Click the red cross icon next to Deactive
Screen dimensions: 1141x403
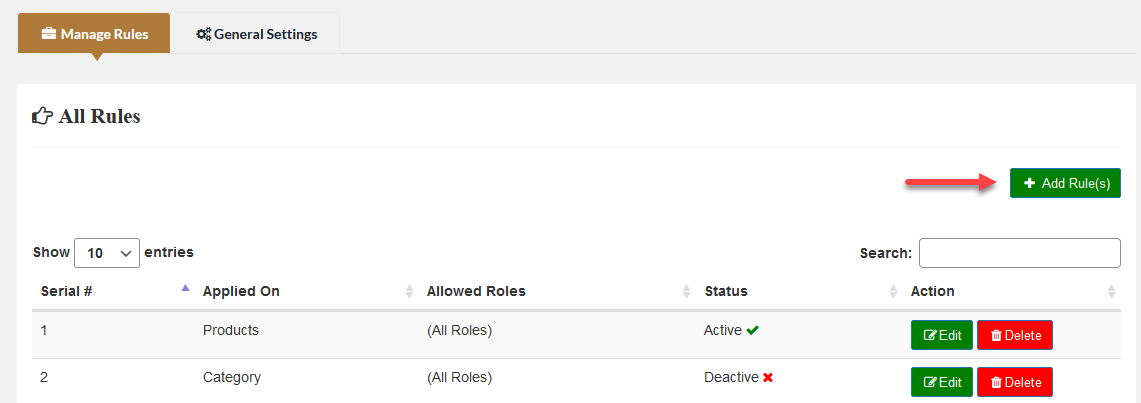point(768,378)
